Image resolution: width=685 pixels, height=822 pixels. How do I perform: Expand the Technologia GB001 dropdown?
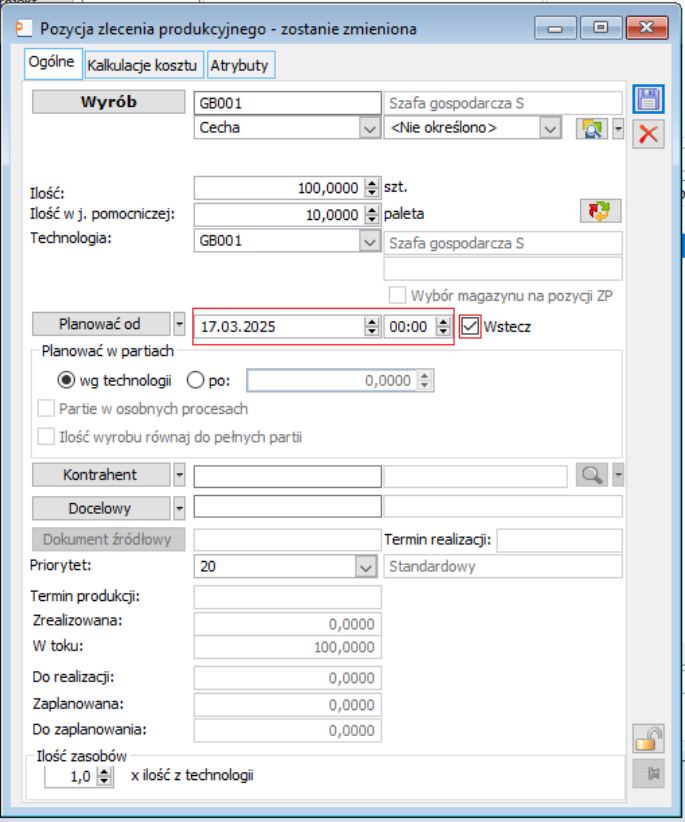(x=369, y=242)
